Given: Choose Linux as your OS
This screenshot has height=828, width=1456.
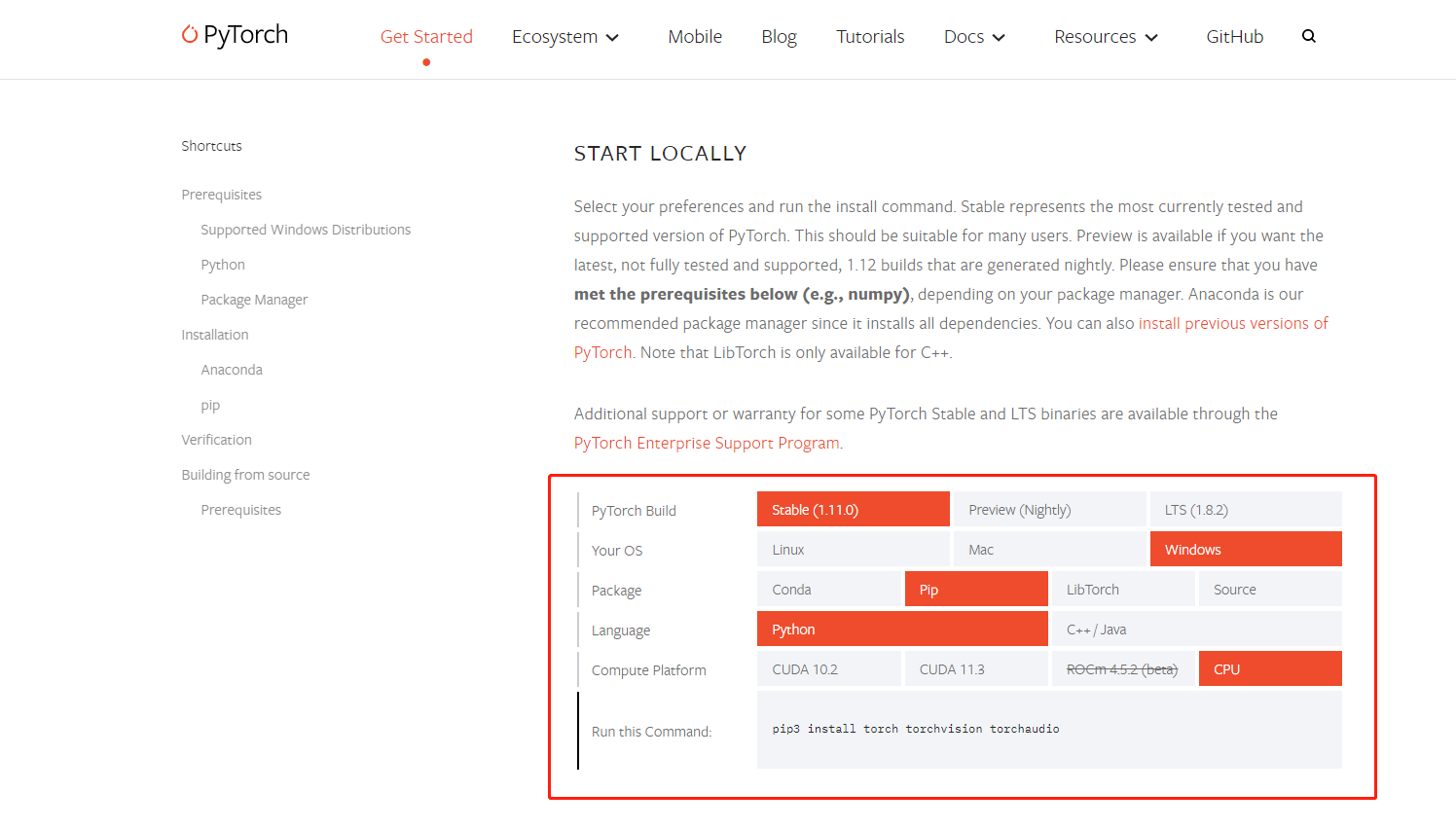Looking at the screenshot, I should pyautogui.click(x=854, y=549).
